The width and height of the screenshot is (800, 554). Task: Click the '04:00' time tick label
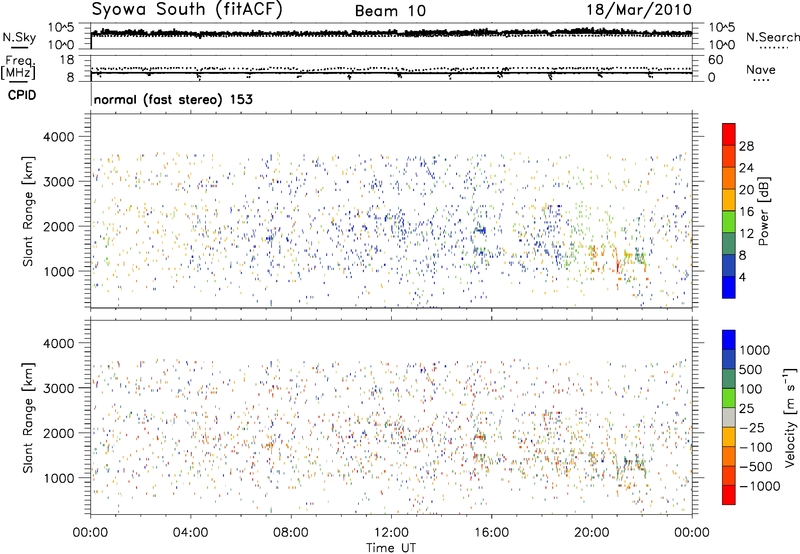[190, 533]
